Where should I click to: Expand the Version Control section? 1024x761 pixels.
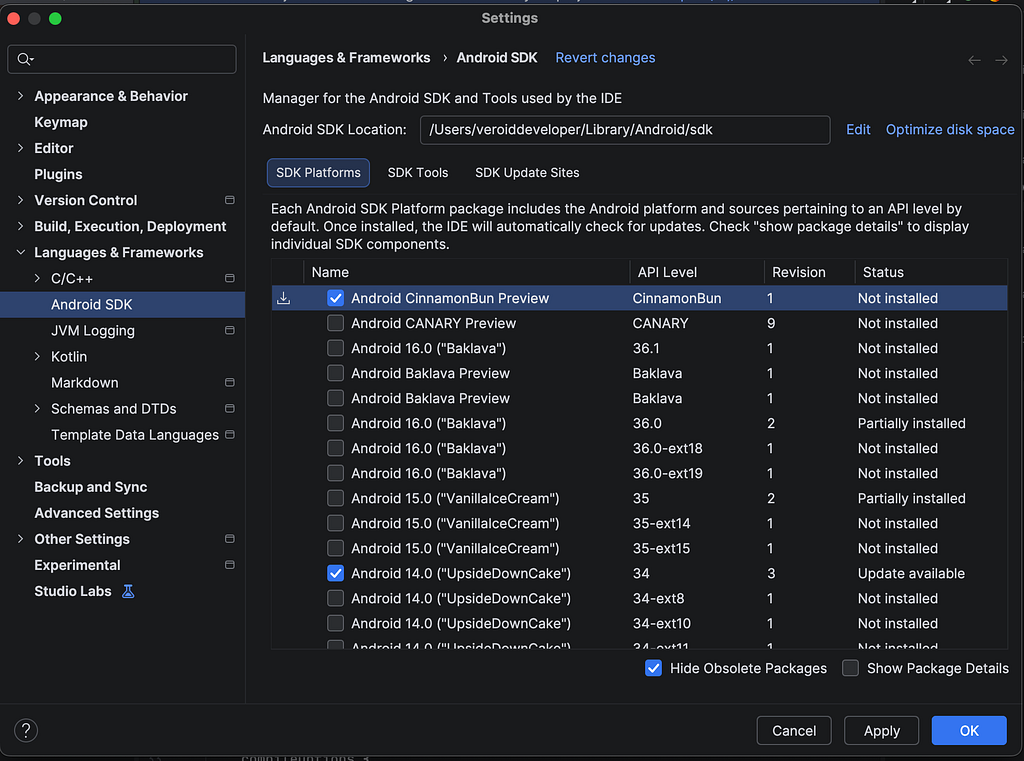point(20,200)
